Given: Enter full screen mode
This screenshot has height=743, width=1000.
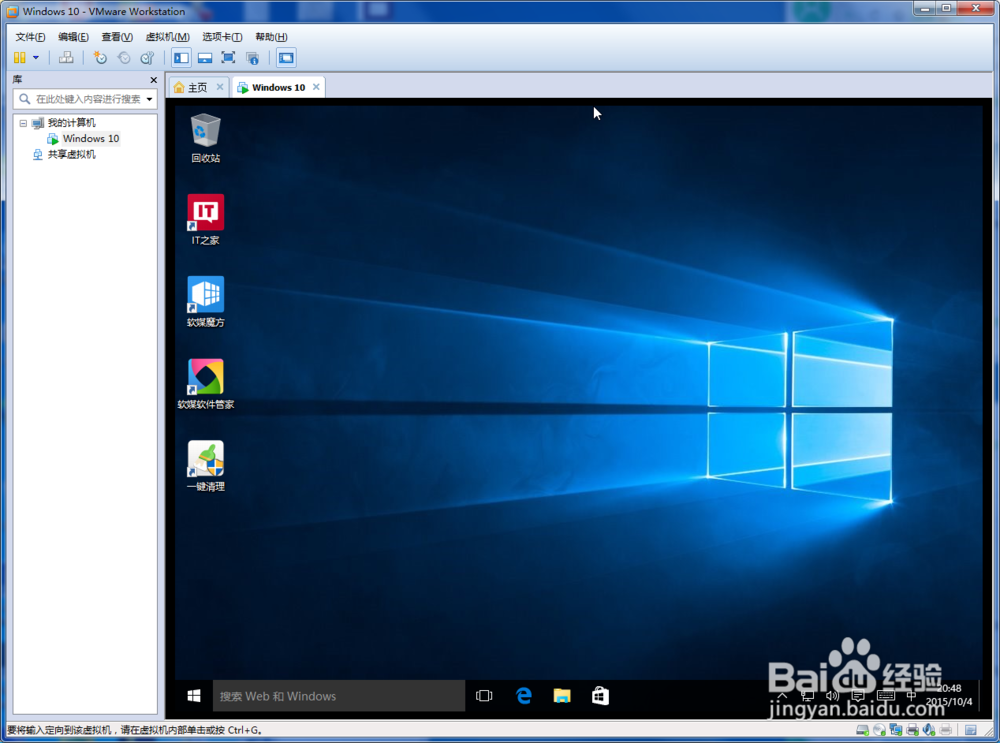Looking at the screenshot, I should [x=228, y=58].
